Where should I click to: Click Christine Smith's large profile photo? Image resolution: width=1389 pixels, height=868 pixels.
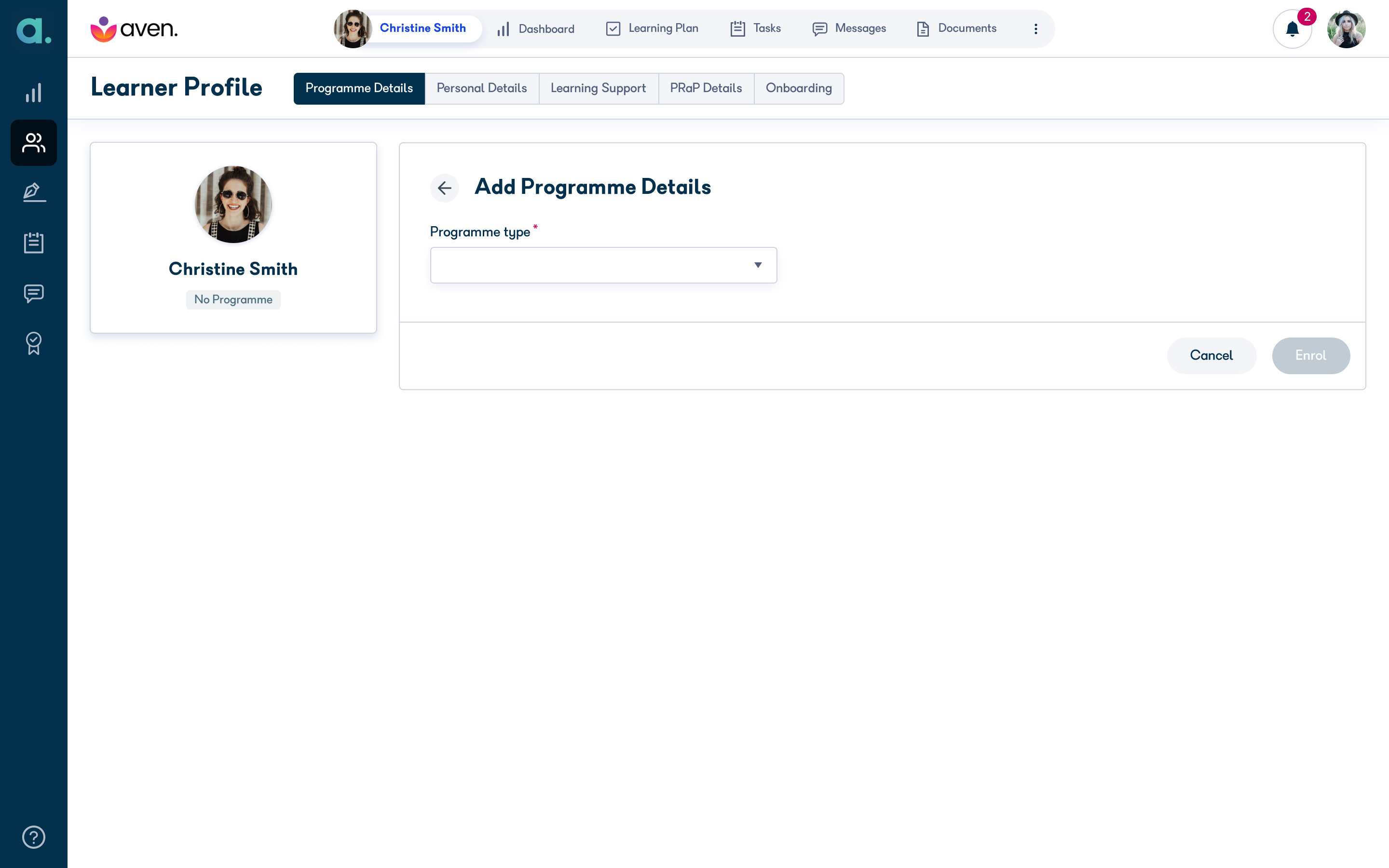(233, 204)
